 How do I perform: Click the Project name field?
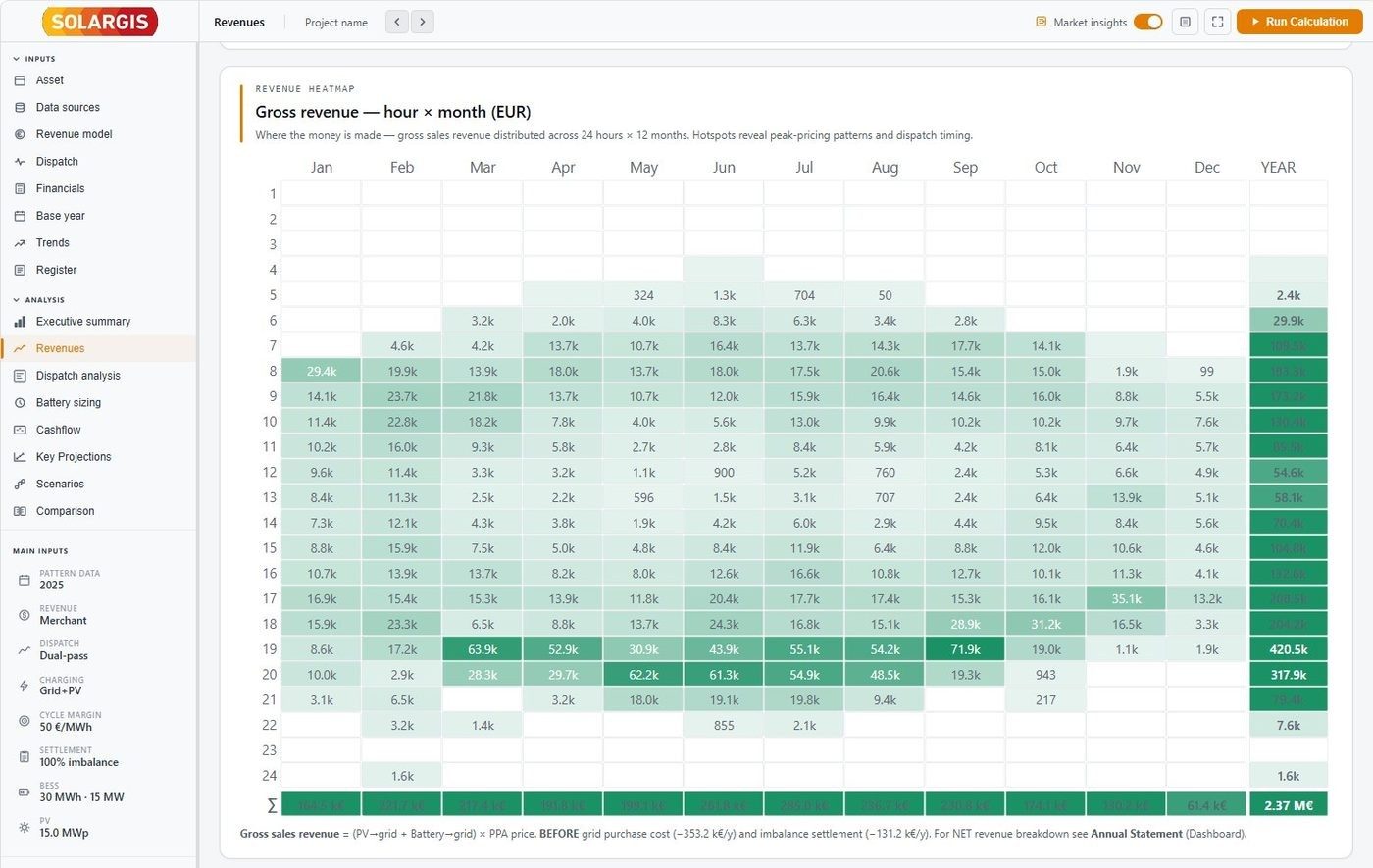336,23
